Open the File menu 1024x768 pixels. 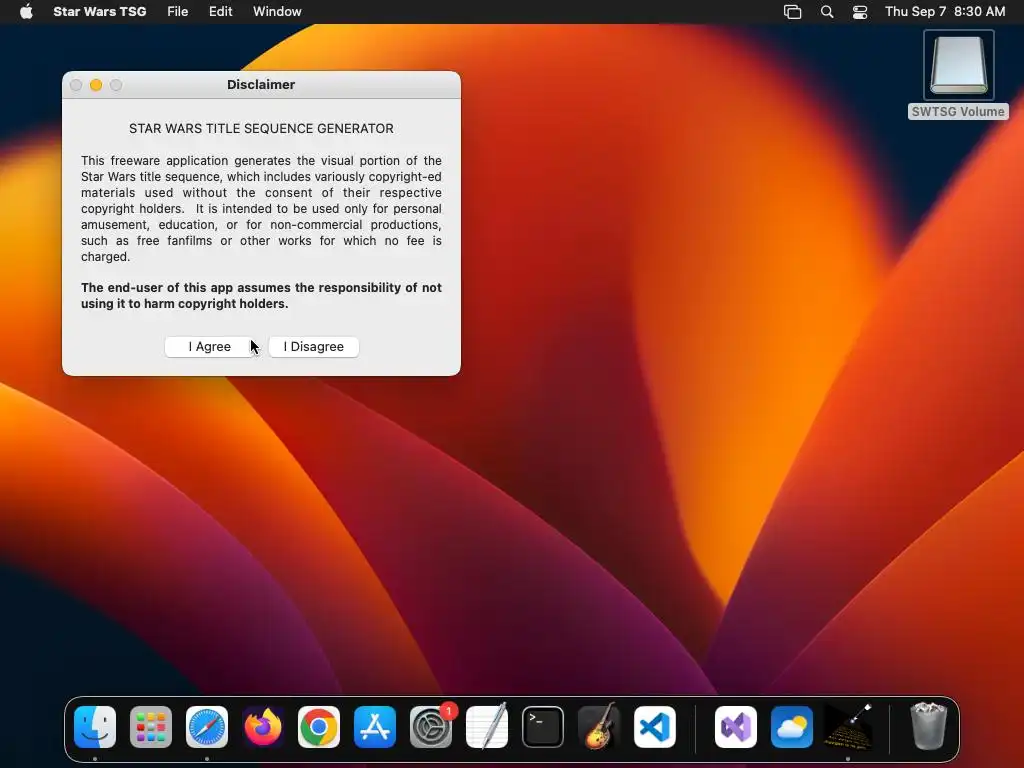pyautogui.click(x=177, y=12)
